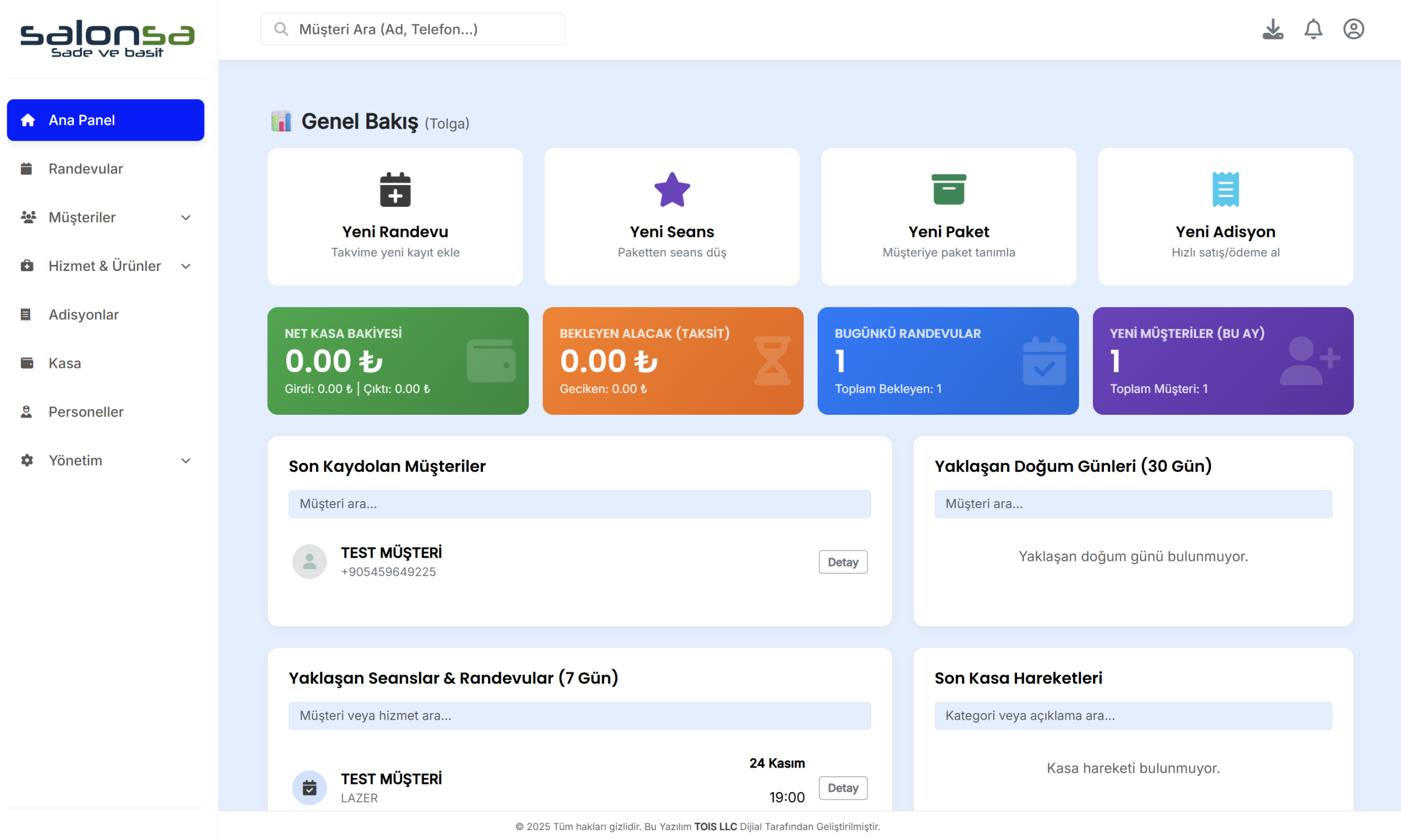Click the Yeni Randevu calendar-plus icon

pyautogui.click(x=395, y=190)
